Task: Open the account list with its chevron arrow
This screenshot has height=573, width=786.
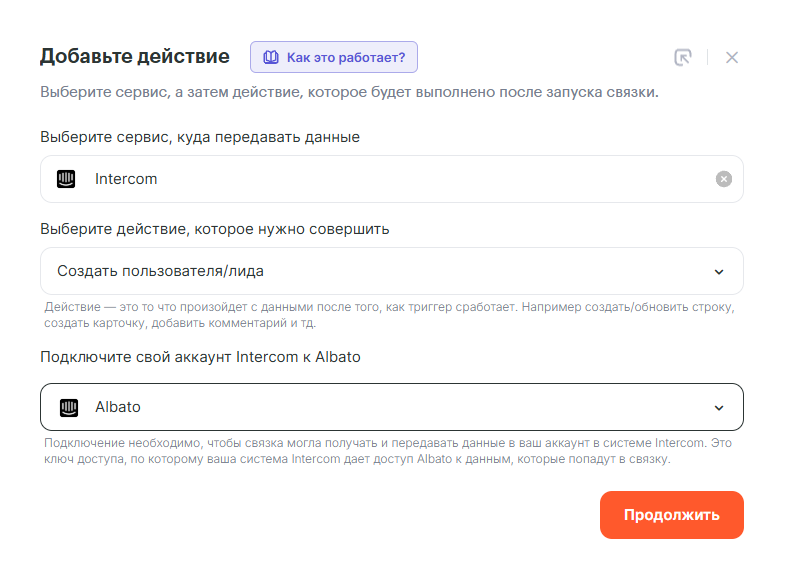Action: click(718, 407)
